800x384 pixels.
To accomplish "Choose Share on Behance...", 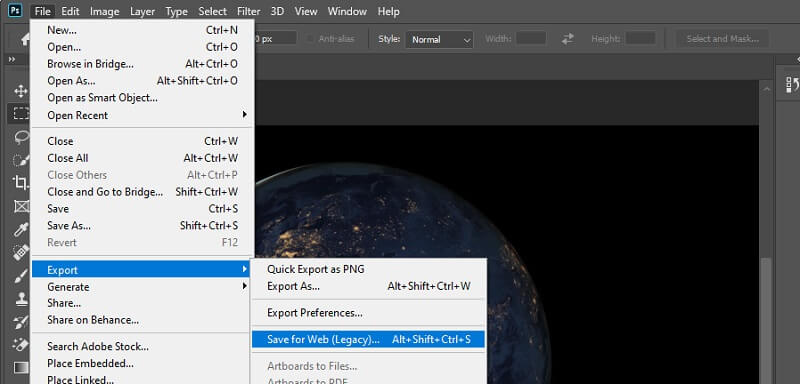I will 141,320.
